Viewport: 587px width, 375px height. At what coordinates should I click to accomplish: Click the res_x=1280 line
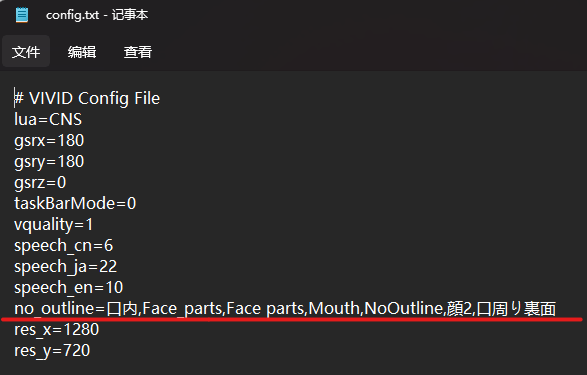coord(57,329)
